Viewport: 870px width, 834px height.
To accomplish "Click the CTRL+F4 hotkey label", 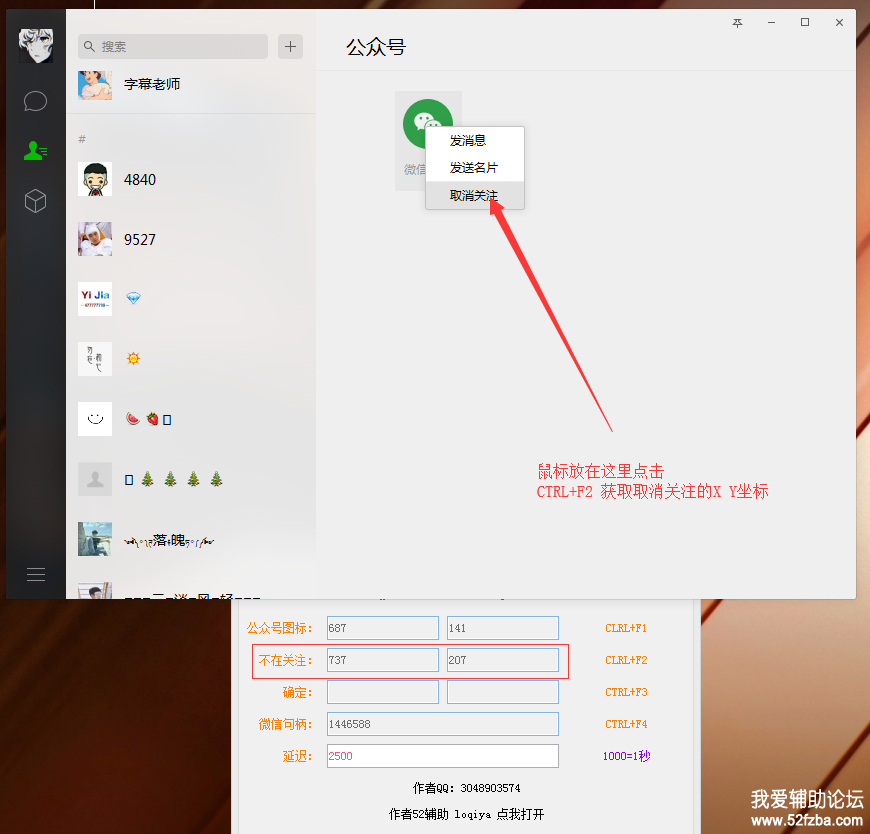I will tap(626, 724).
